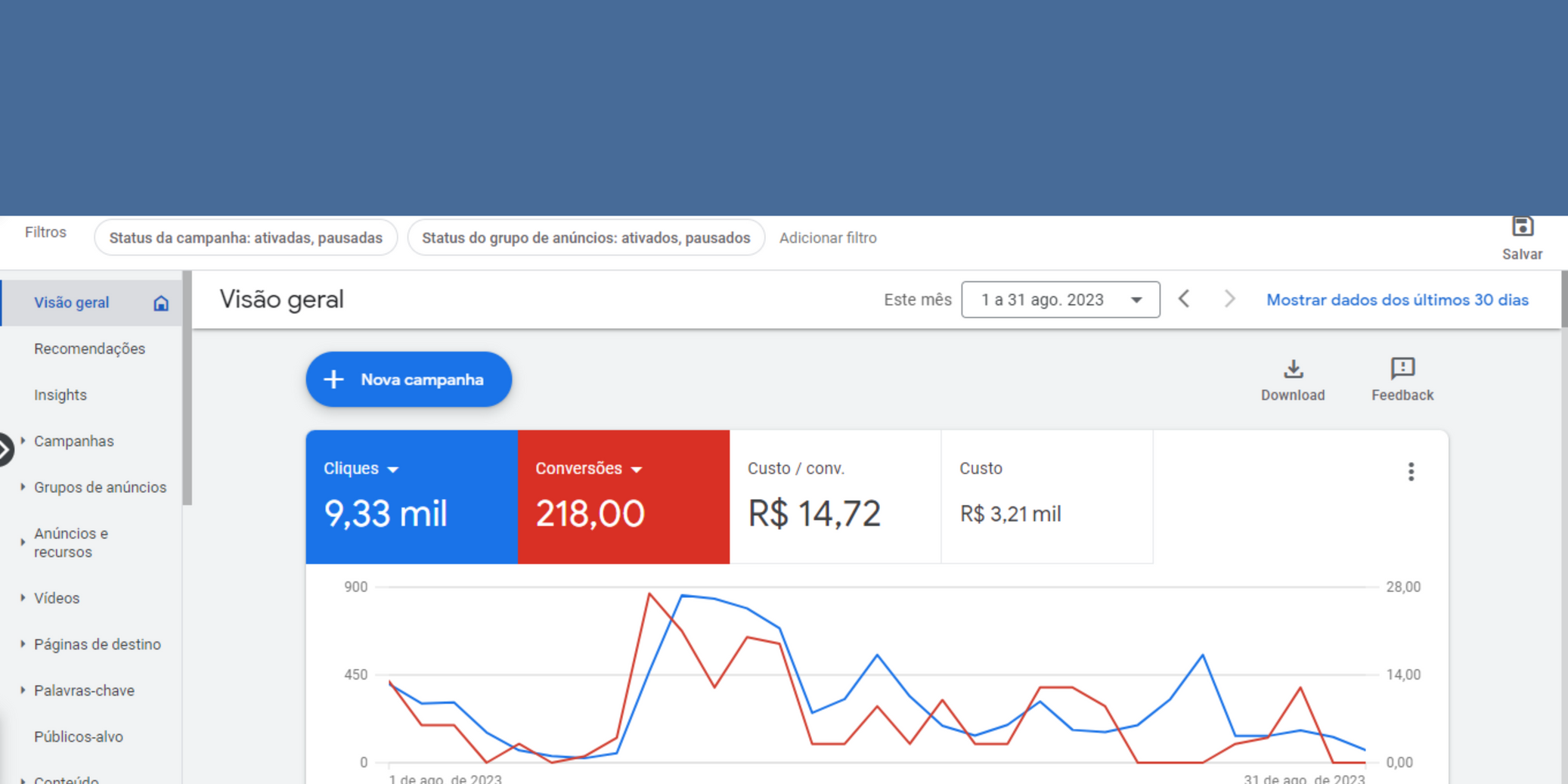
Task: Open the date range dropdown 1 a 31 ago. 2023
Action: coord(1060,300)
